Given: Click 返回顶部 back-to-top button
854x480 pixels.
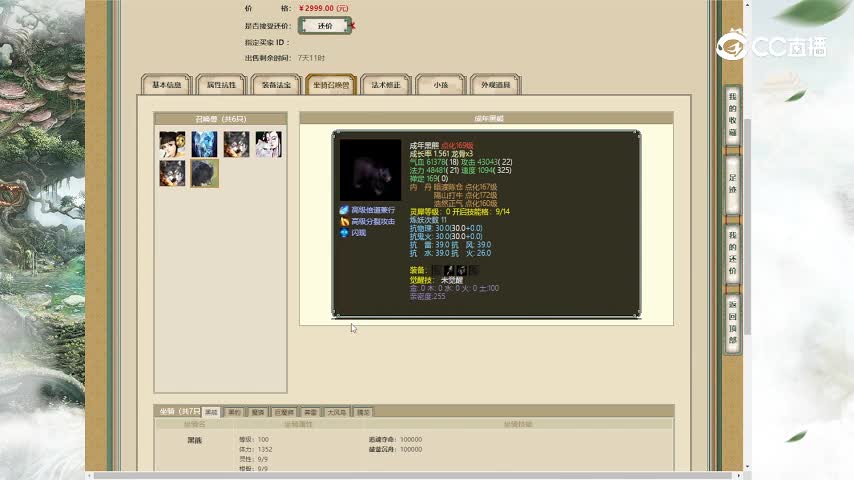Looking at the screenshot, I should click(733, 323).
